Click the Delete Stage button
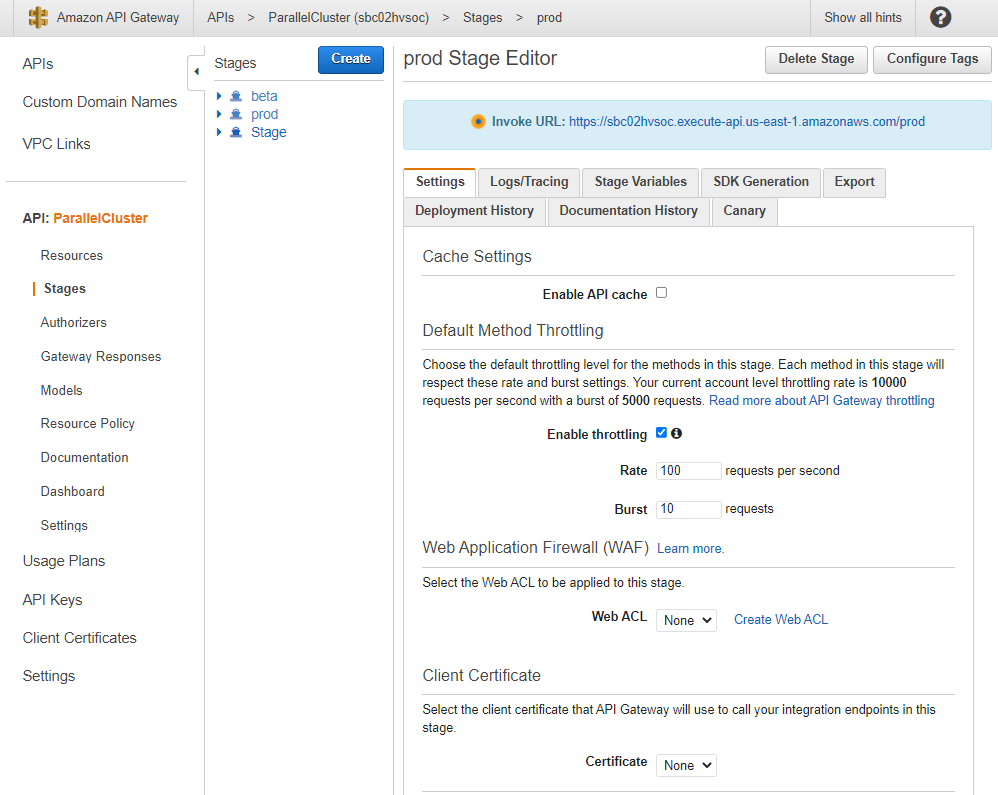The width and height of the screenshot is (998, 795). pyautogui.click(x=816, y=59)
